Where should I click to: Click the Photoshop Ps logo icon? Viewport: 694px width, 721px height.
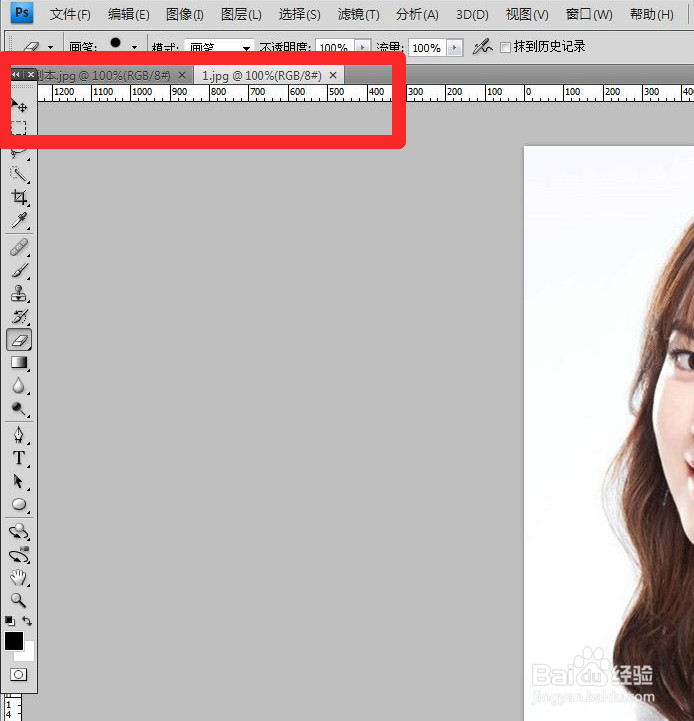[22, 12]
